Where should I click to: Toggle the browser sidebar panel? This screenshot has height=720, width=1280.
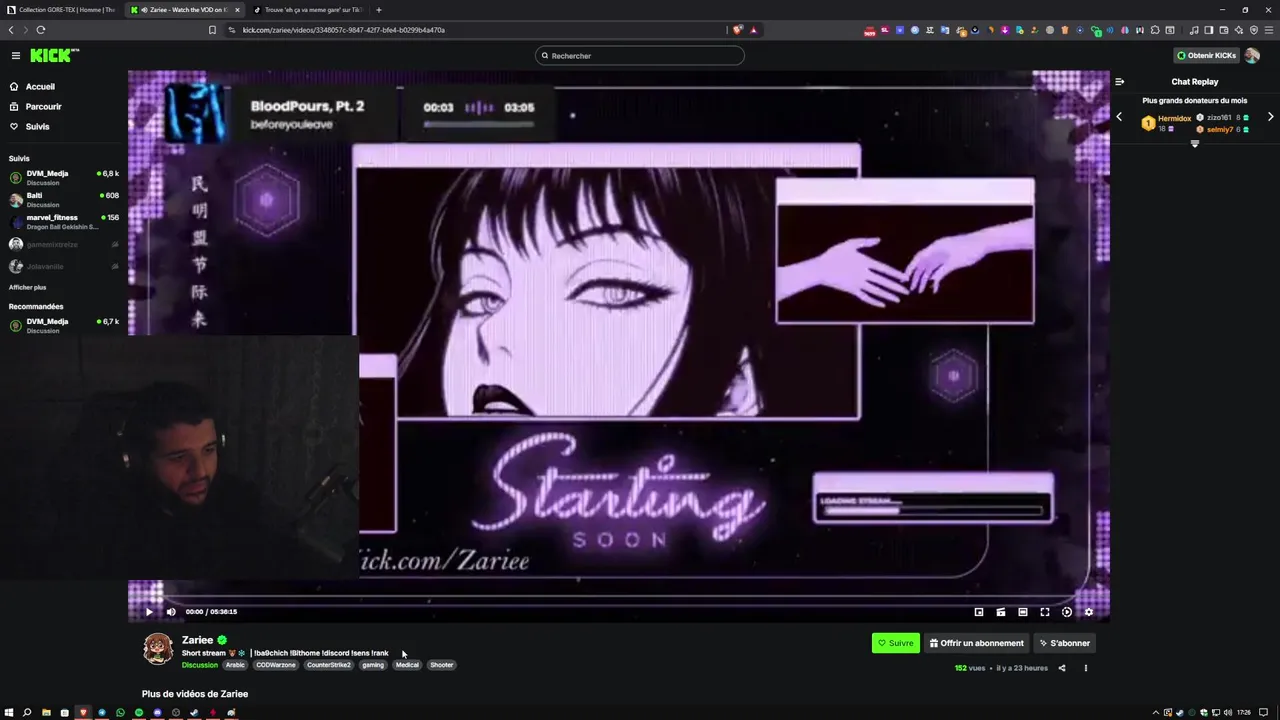[1209, 30]
